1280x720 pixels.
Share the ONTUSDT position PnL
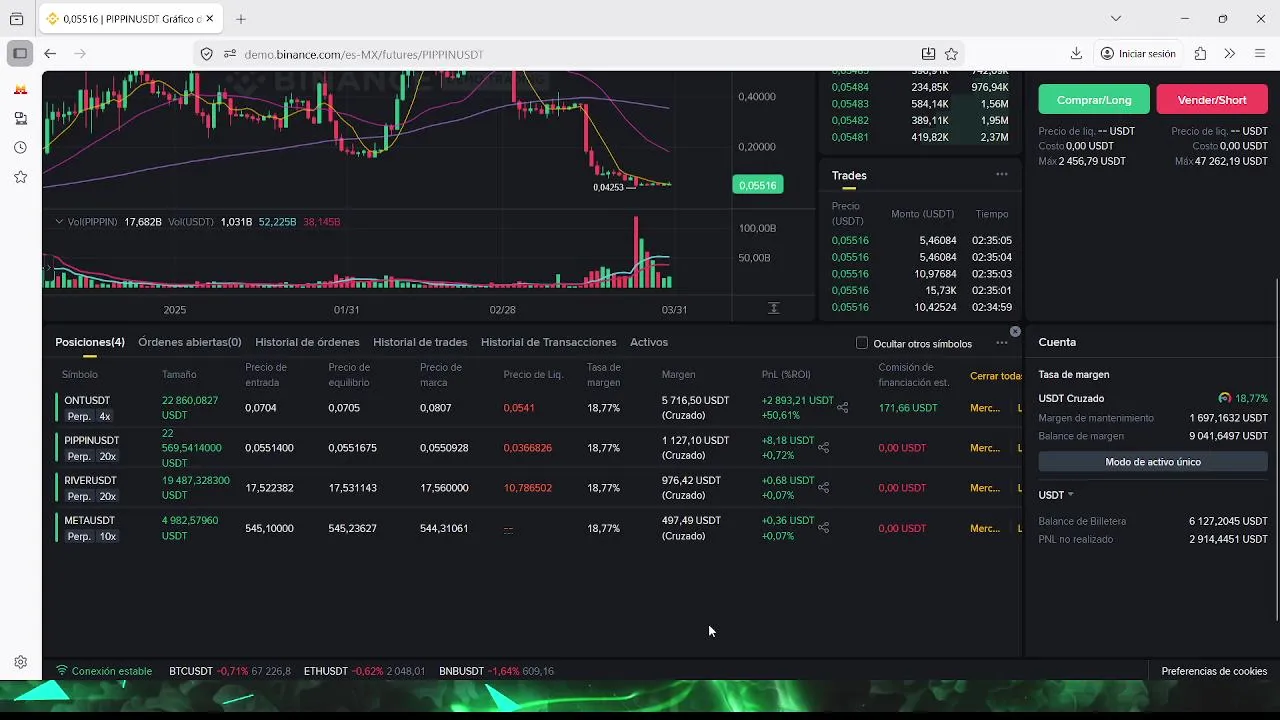click(x=842, y=408)
